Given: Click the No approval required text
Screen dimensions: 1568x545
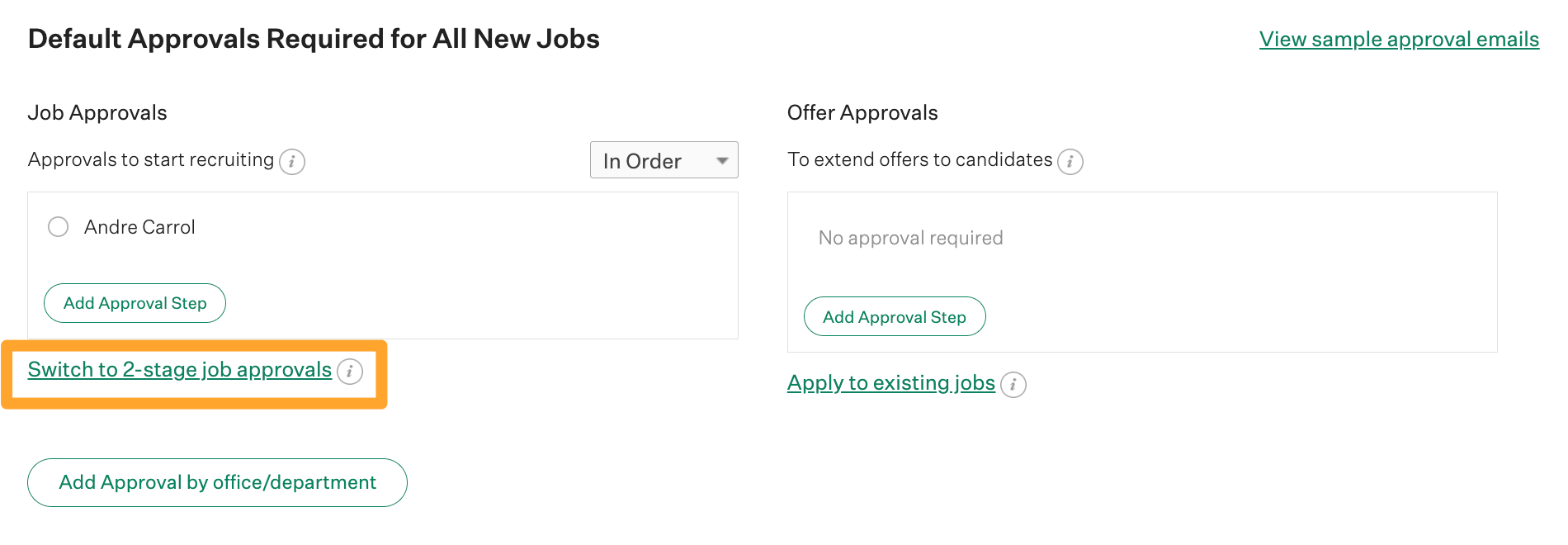Looking at the screenshot, I should tap(910, 238).
